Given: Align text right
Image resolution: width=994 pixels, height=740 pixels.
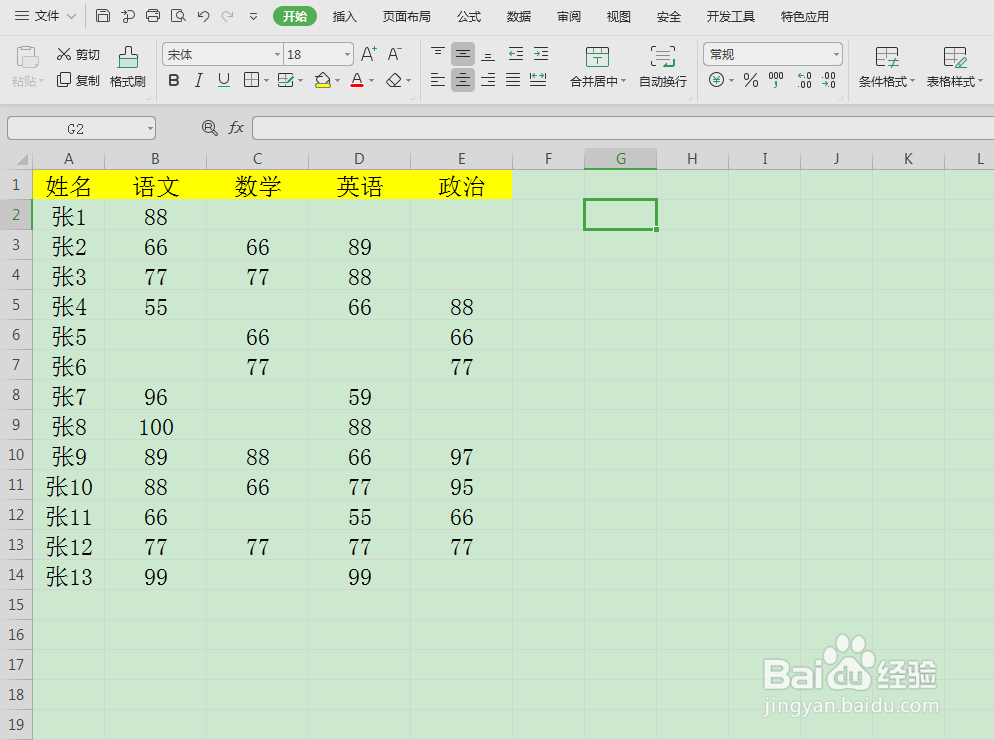Looking at the screenshot, I should (x=487, y=81).
